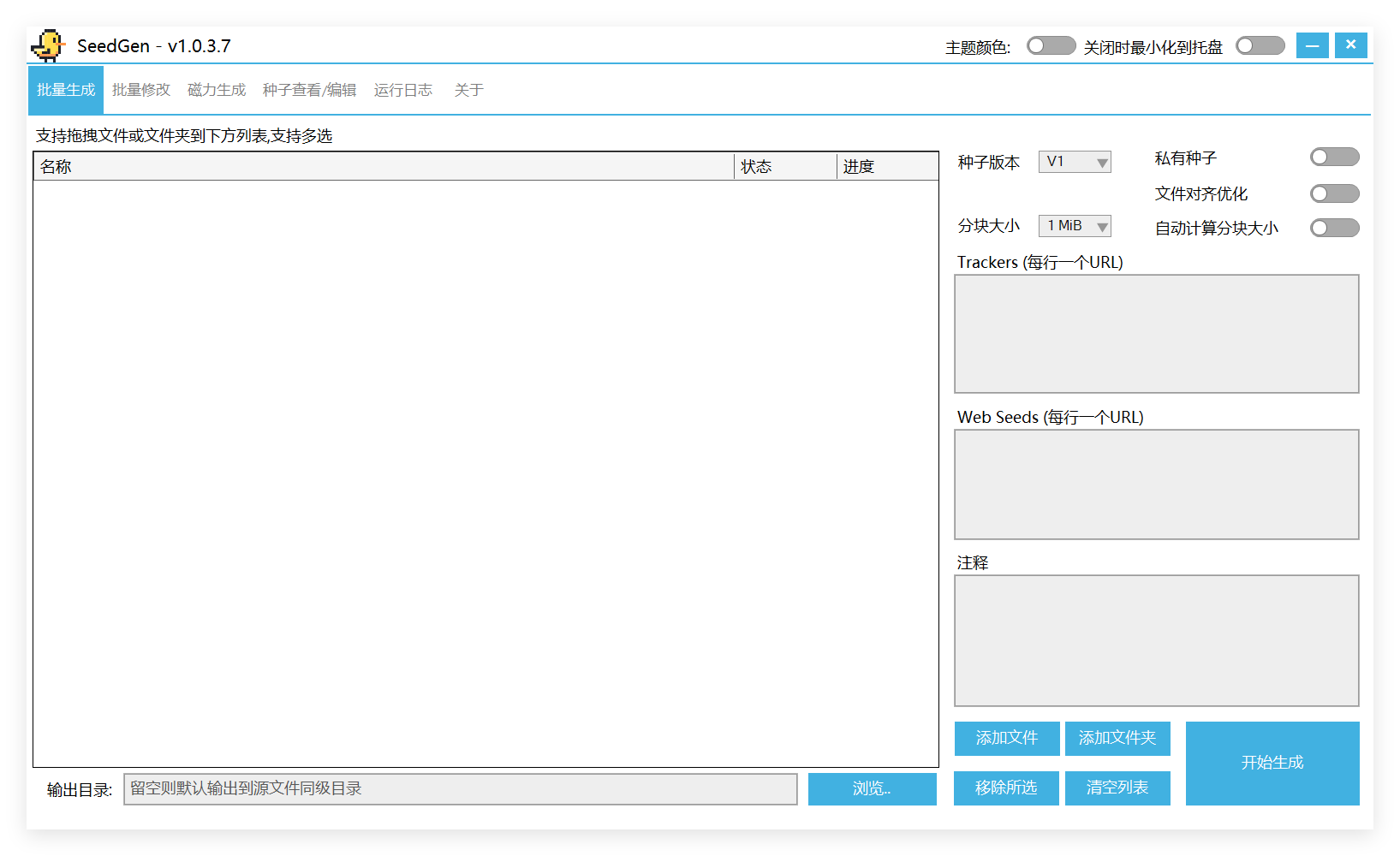The width and height of the screenshot is (1400, 856).
Task: Open the 分块大小 1 MiB dropdown
Action: click(x=1075, y=225)
